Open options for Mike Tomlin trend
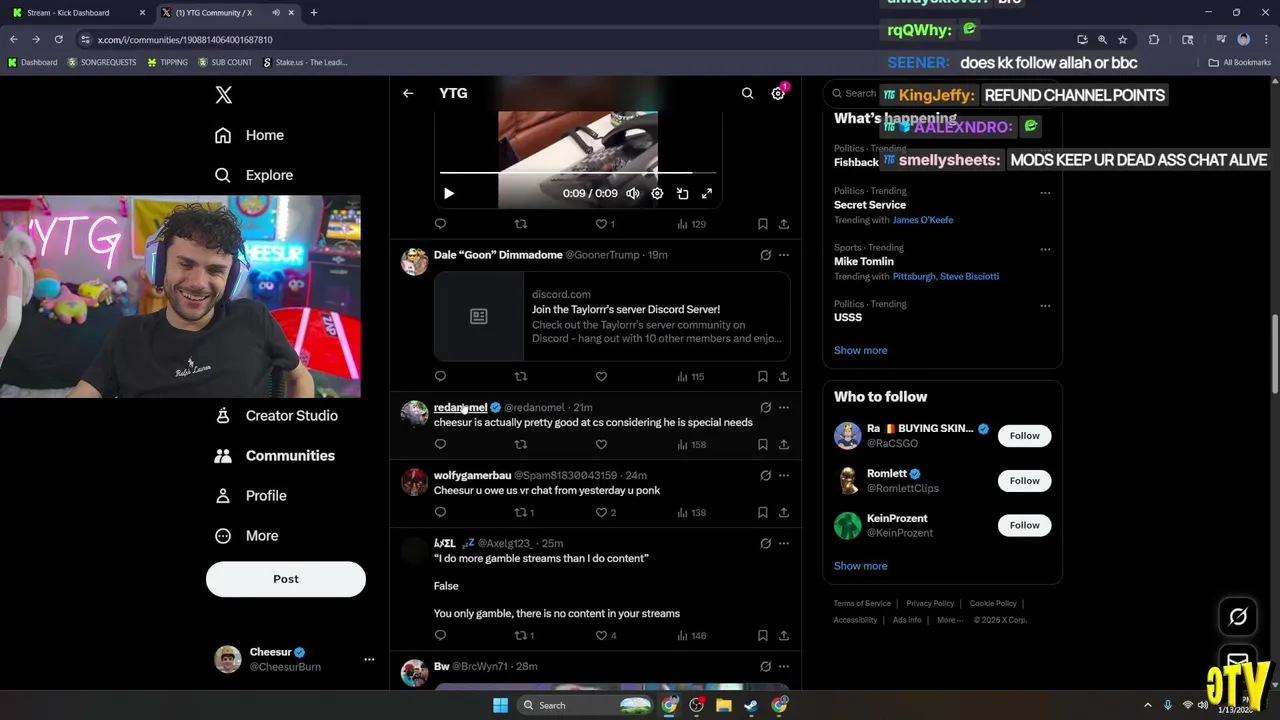The height and width of the screenshot is (720, 1280). pos(1045,249)
